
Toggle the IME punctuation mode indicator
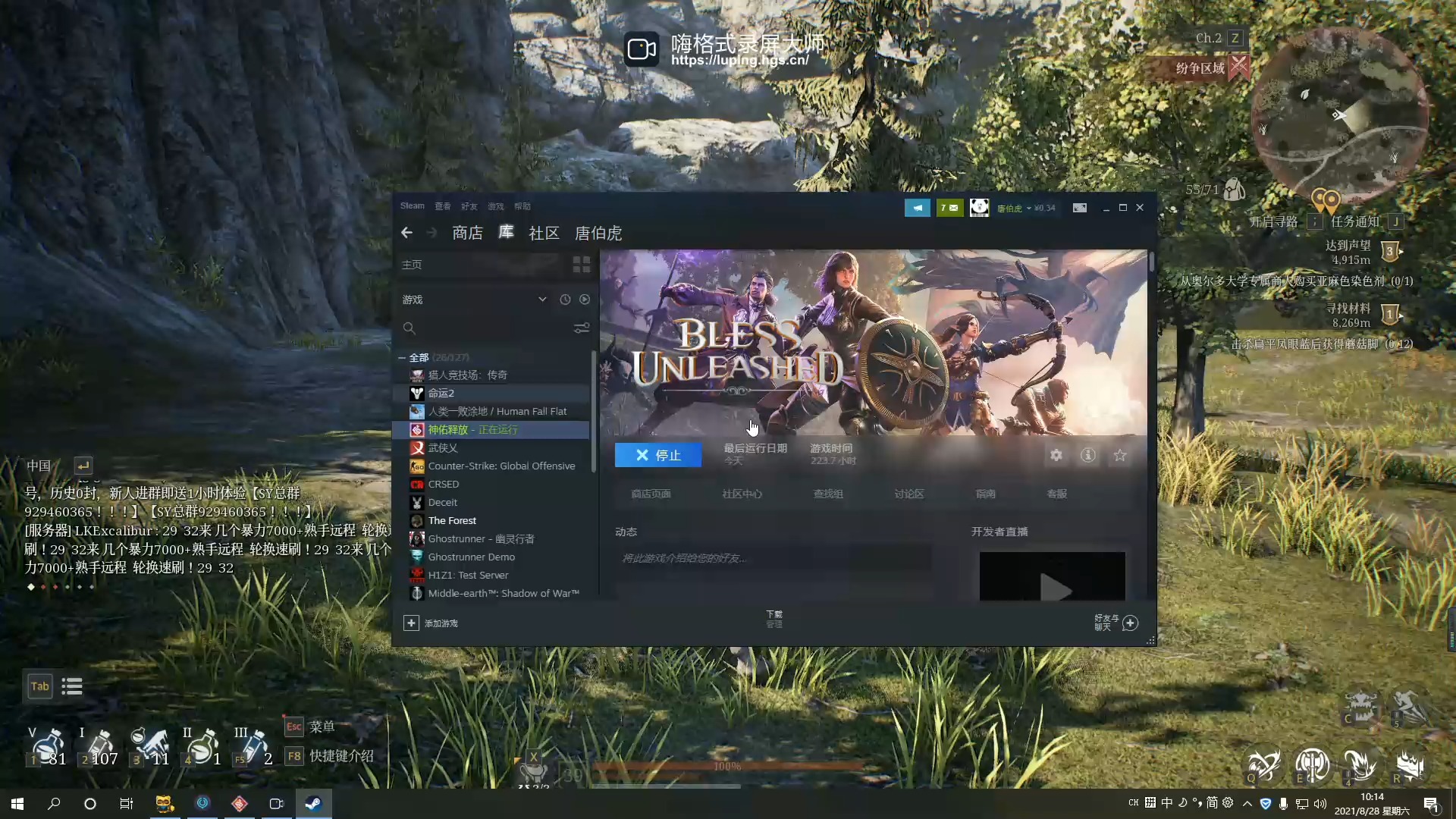(x=1197, y=803)
